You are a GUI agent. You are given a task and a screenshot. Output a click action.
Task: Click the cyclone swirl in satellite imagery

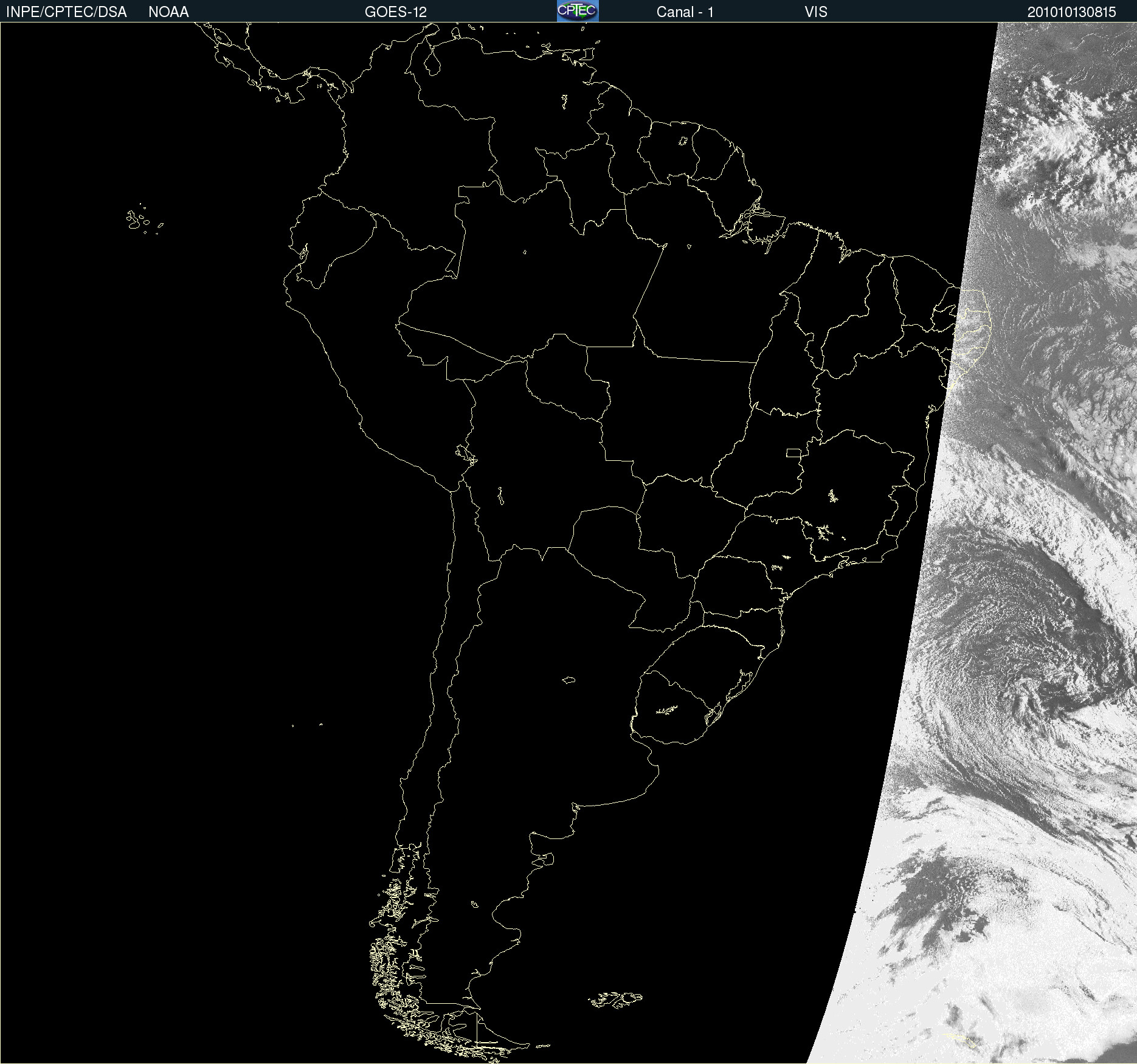[x=1028, y=681]
